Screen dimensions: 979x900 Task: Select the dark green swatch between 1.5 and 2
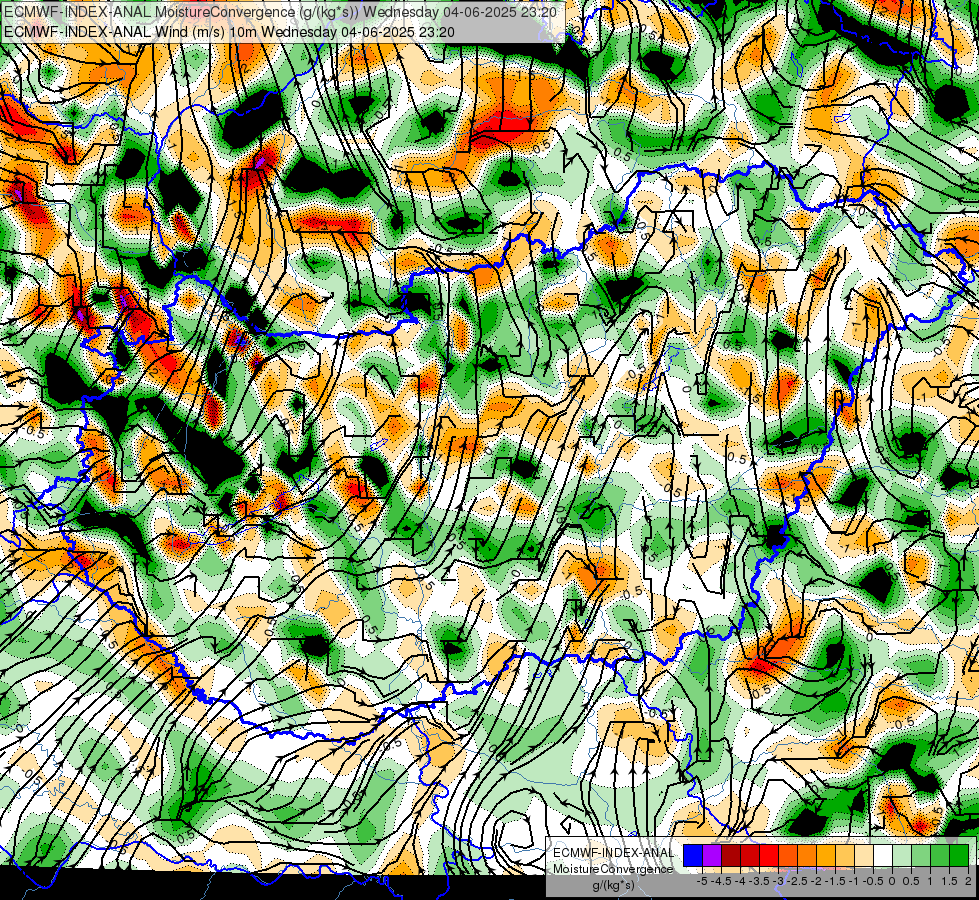click(959, 855)
